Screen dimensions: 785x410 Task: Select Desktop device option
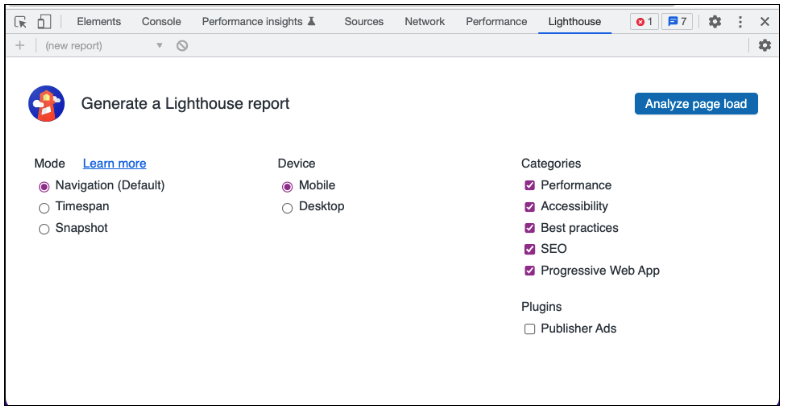tap(287, 208)
